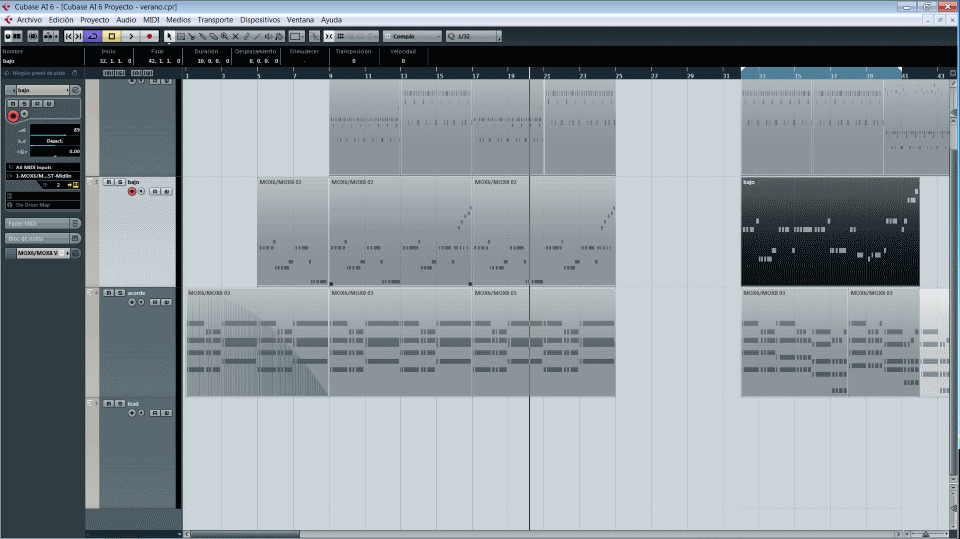Click the Record transport button
The image size is (960, 539).
click(x=149, y=37)
